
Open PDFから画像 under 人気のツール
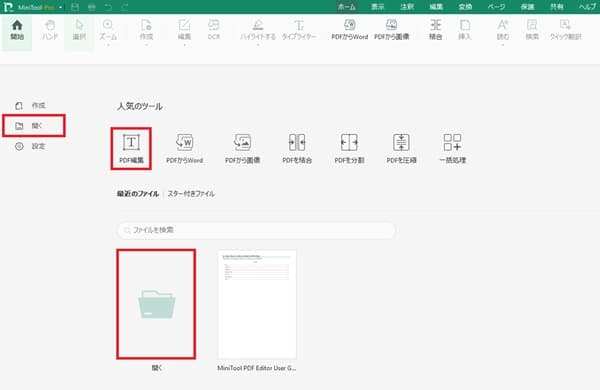coord(243,148)
